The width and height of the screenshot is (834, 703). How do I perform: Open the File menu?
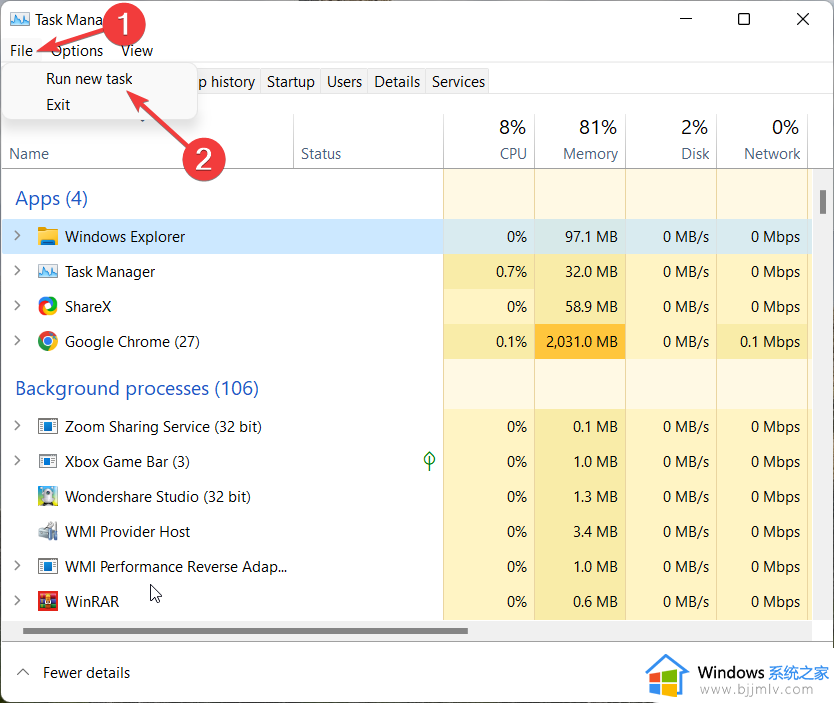21,51
